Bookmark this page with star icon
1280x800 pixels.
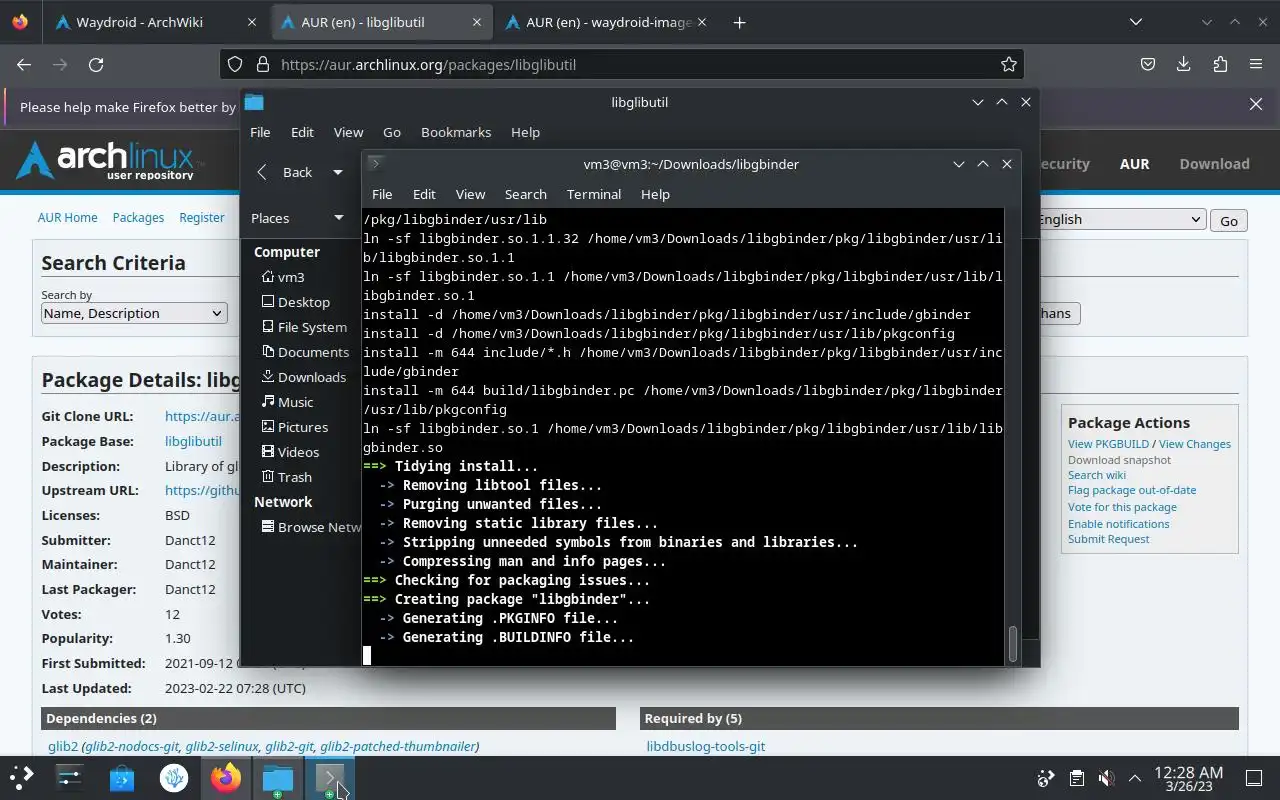[x=1009, y=64]
